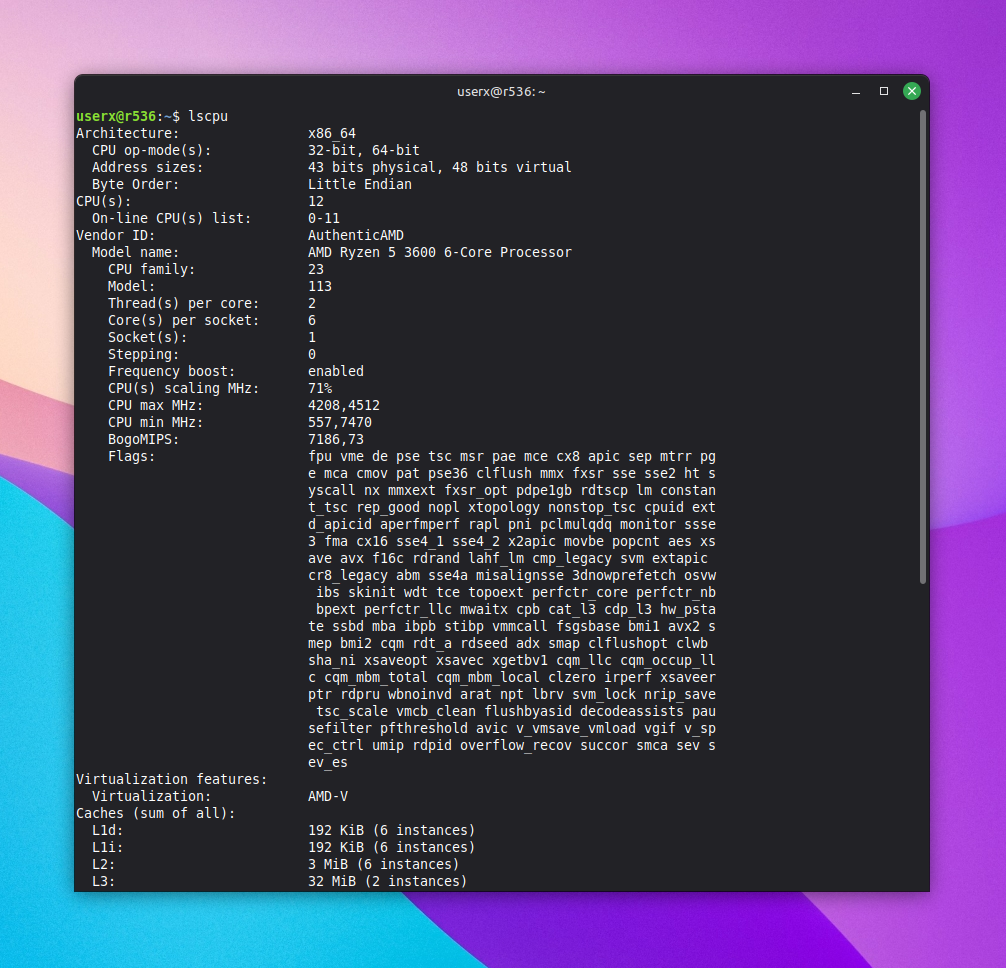Click the window title 'userx@r536: ~'

(x=501, y=92)
